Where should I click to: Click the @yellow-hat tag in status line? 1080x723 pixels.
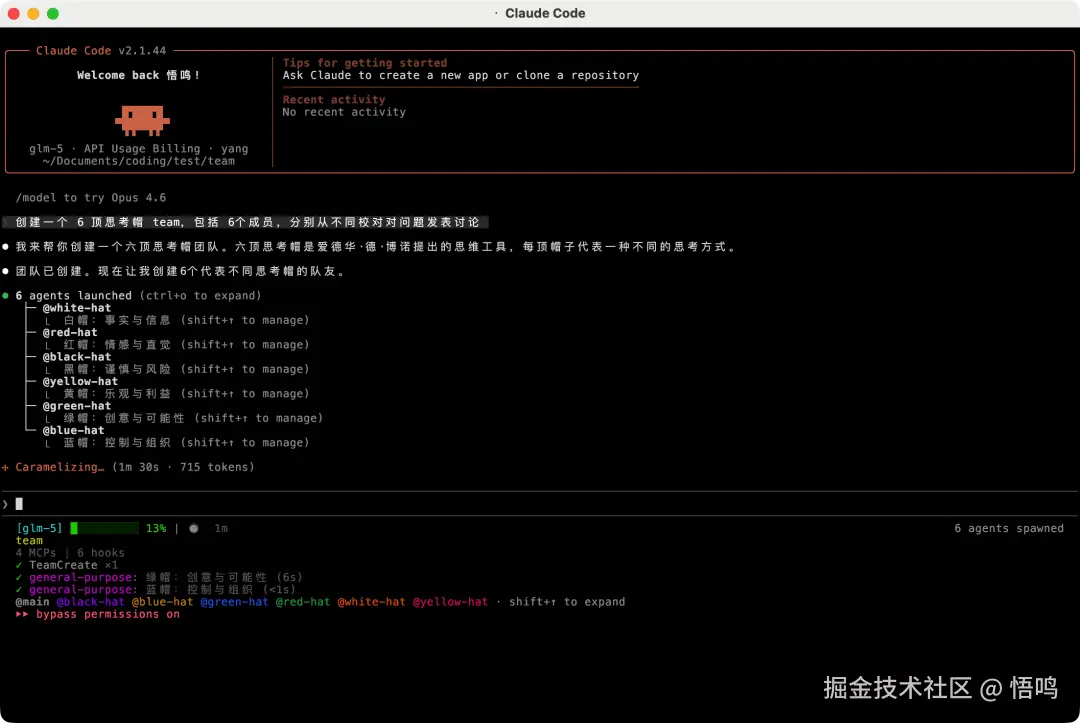(450, 602)
